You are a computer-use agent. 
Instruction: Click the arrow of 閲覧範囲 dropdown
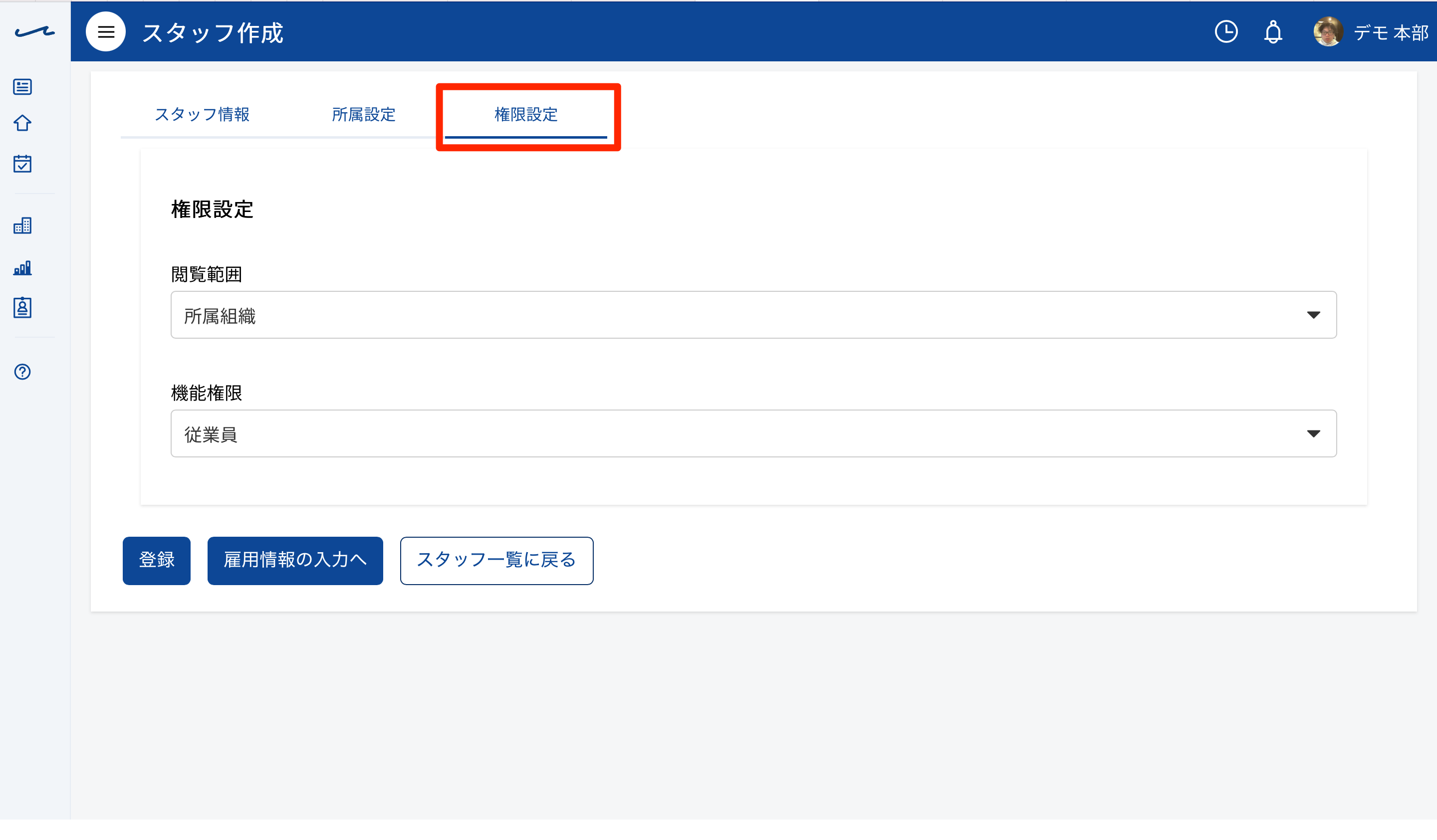point(1313,315)
